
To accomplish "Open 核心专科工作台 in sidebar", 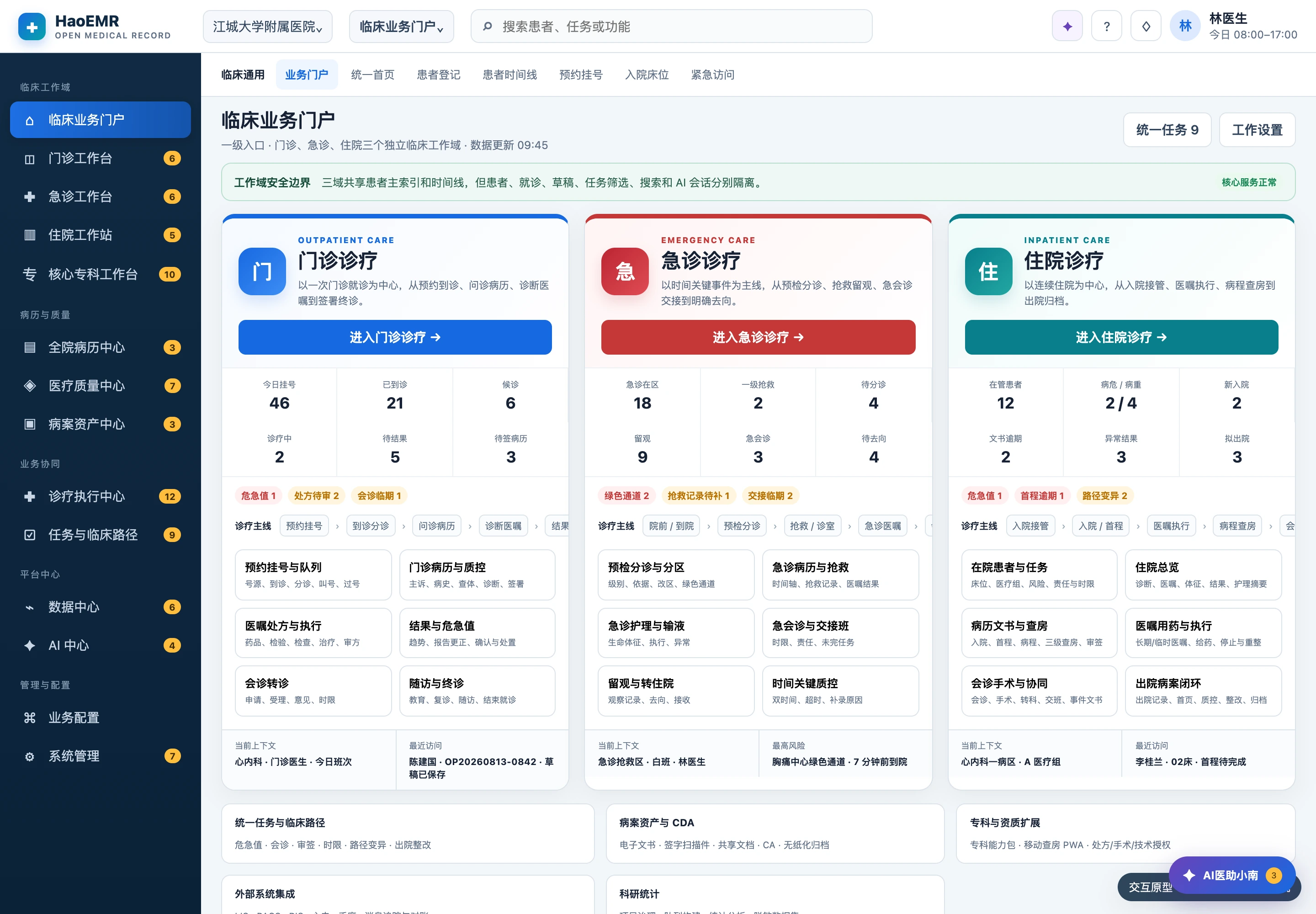I will (x=100, y=274).
